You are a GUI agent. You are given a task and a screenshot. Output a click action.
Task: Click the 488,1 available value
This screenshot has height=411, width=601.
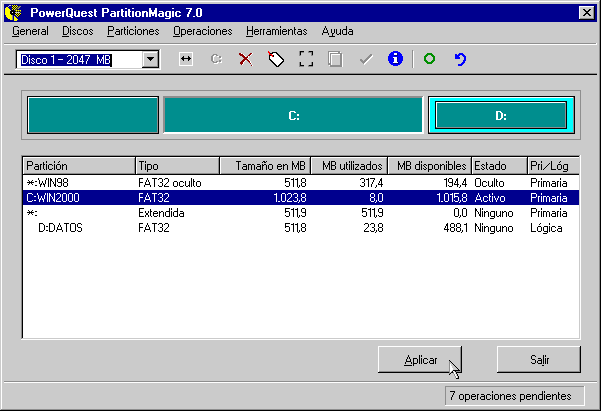click(455, 228)
